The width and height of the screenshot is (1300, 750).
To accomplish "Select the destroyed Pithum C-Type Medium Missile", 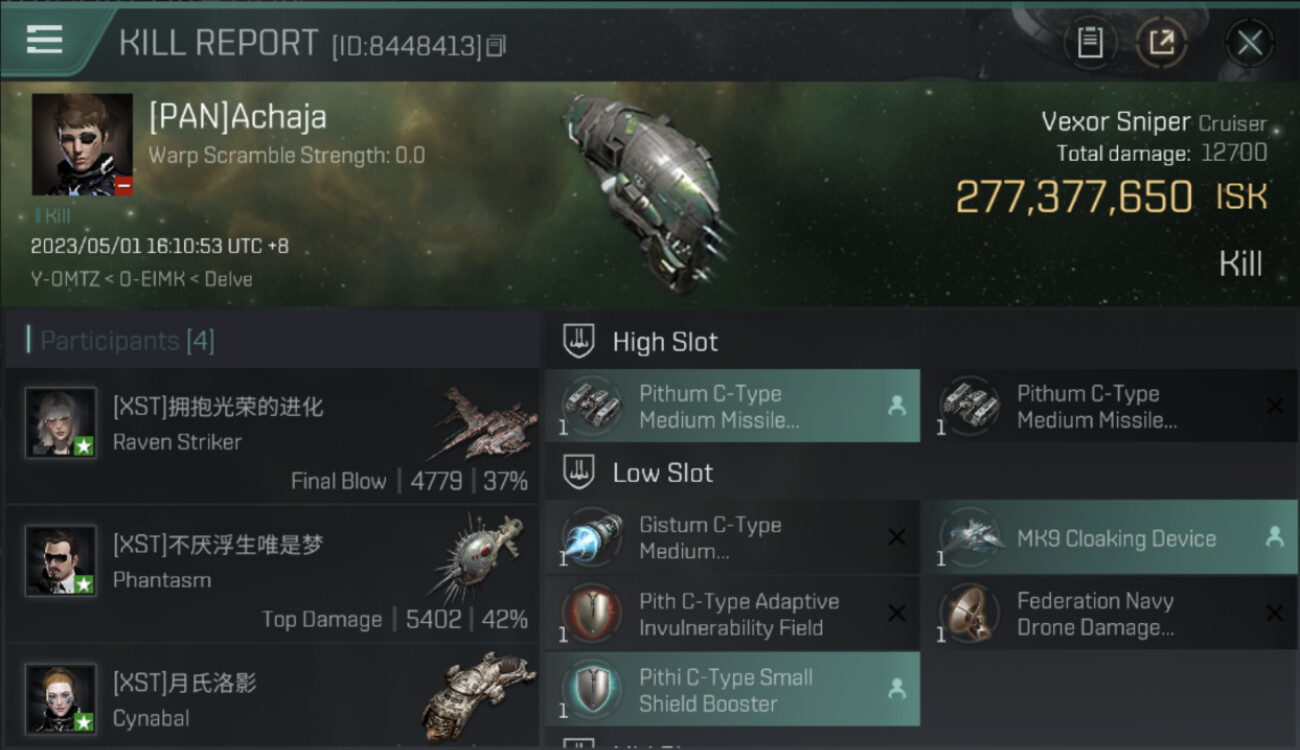I will tap(1110, 406).
